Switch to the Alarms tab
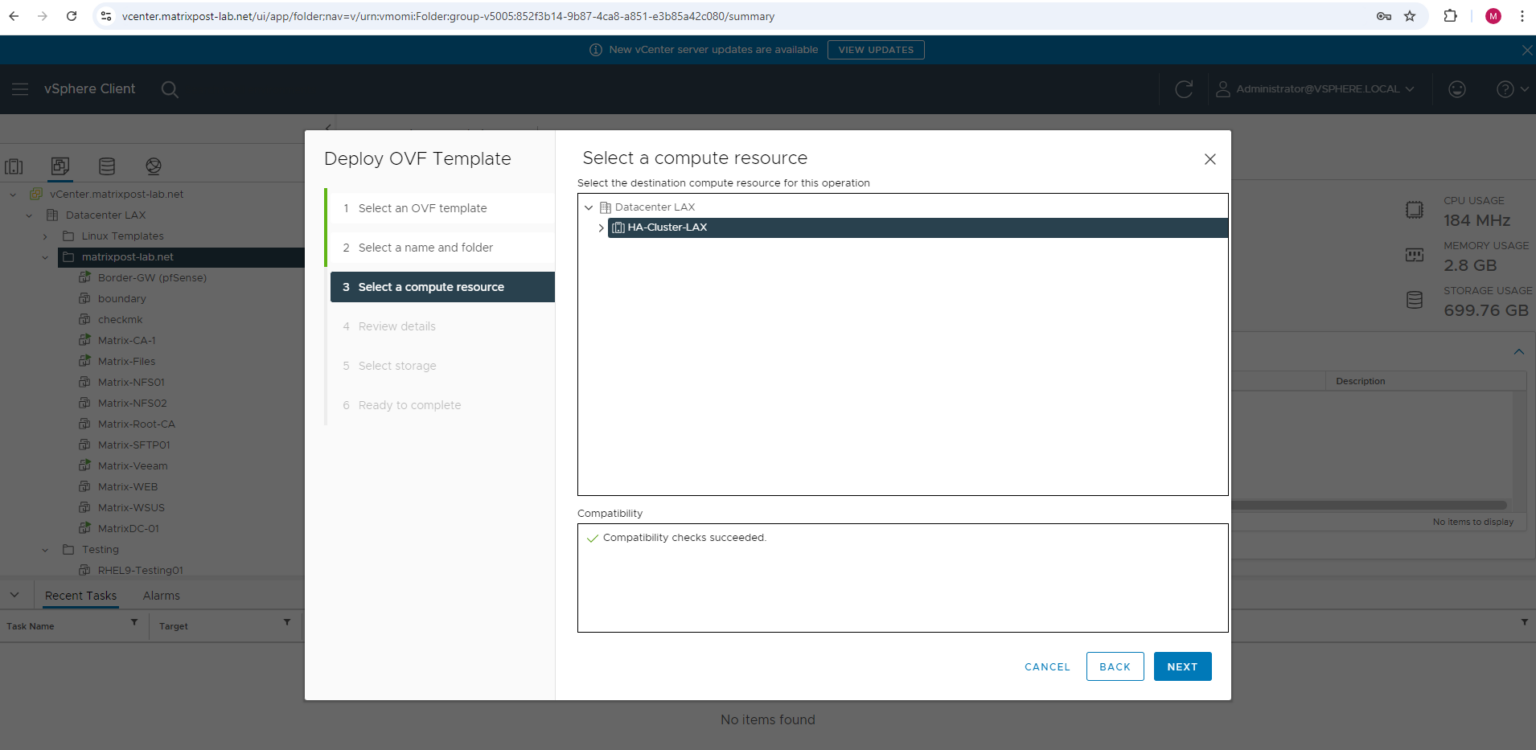This screenshot has height=750, width=1536. coord(160,594)
